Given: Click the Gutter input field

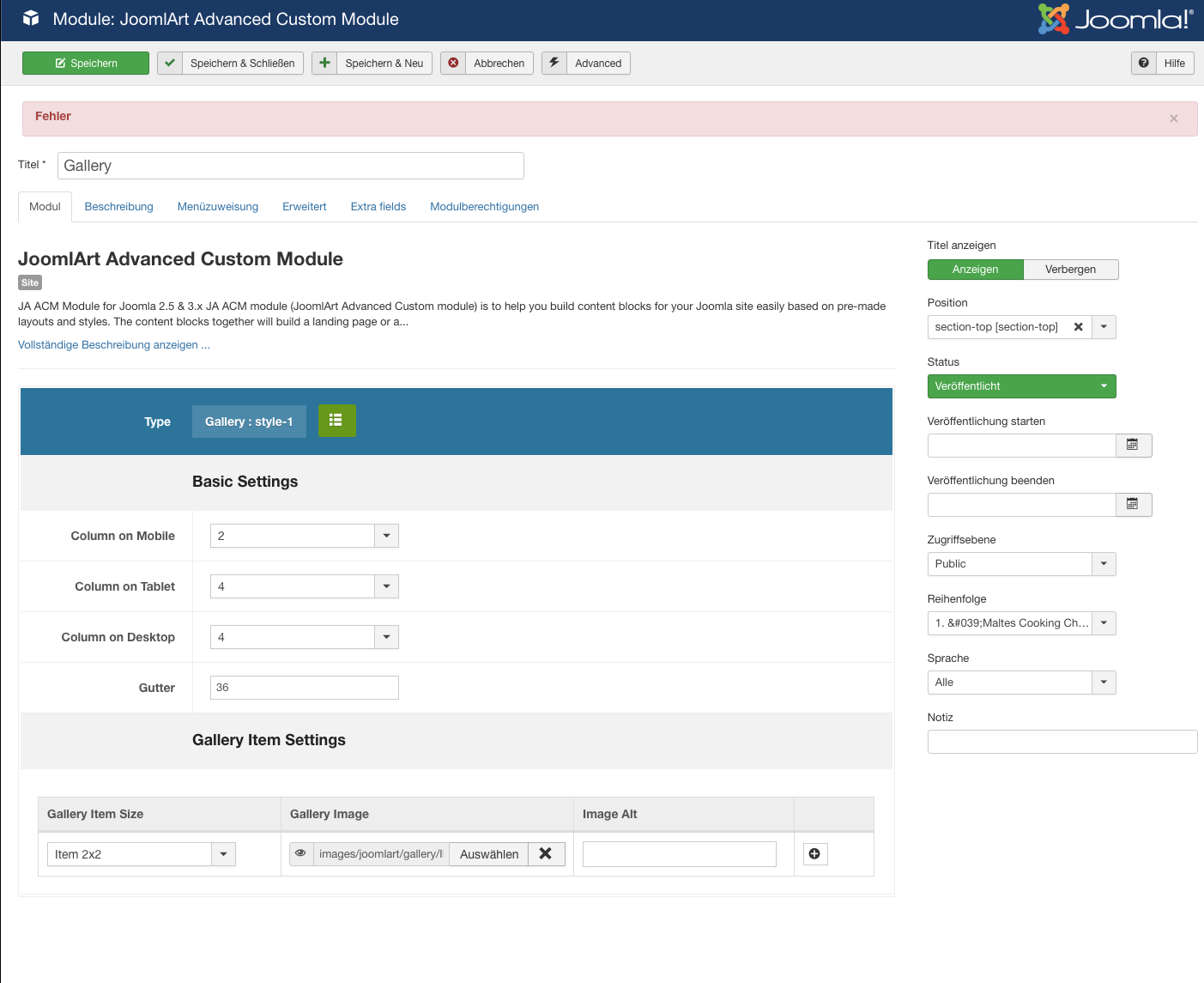Looking at the screenshot, I should 304,688.
